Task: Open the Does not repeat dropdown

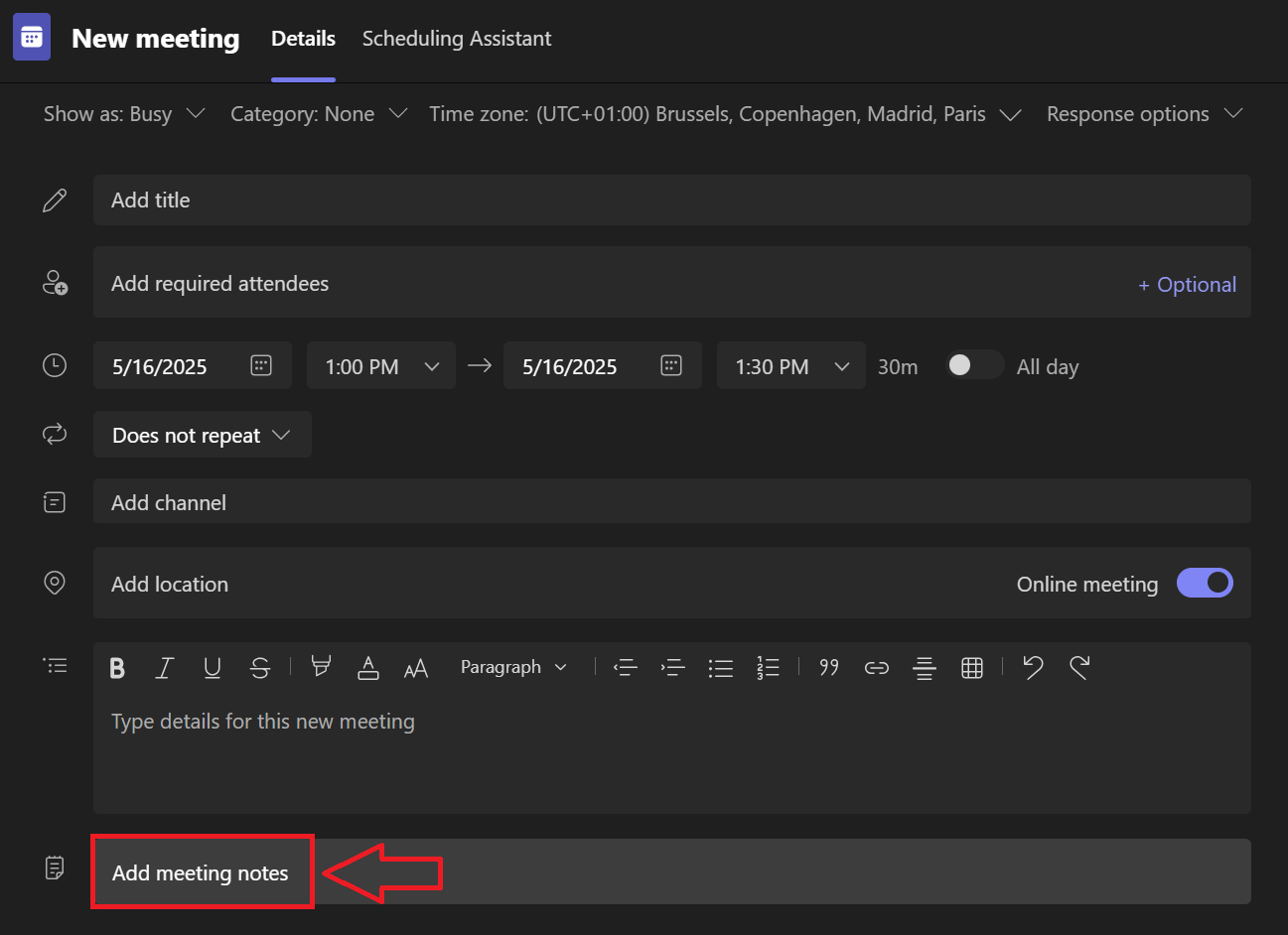Action: click(202, 434)
